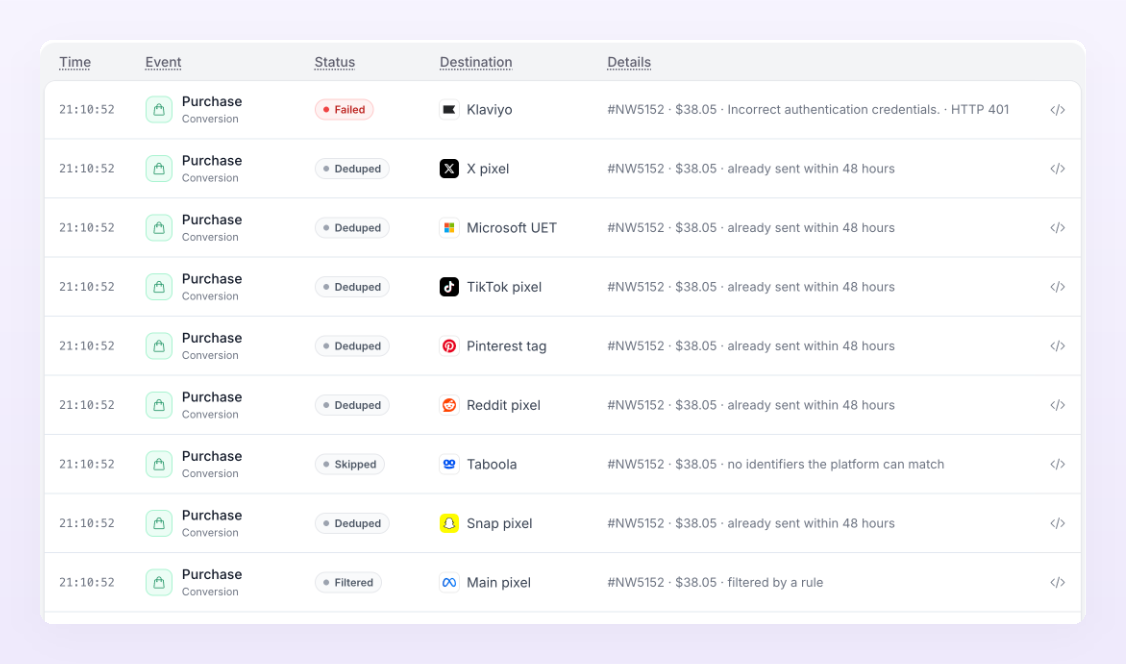1126x664 pixels.
Task: Select the Snap pixel destination name
Action: [499, 523]
